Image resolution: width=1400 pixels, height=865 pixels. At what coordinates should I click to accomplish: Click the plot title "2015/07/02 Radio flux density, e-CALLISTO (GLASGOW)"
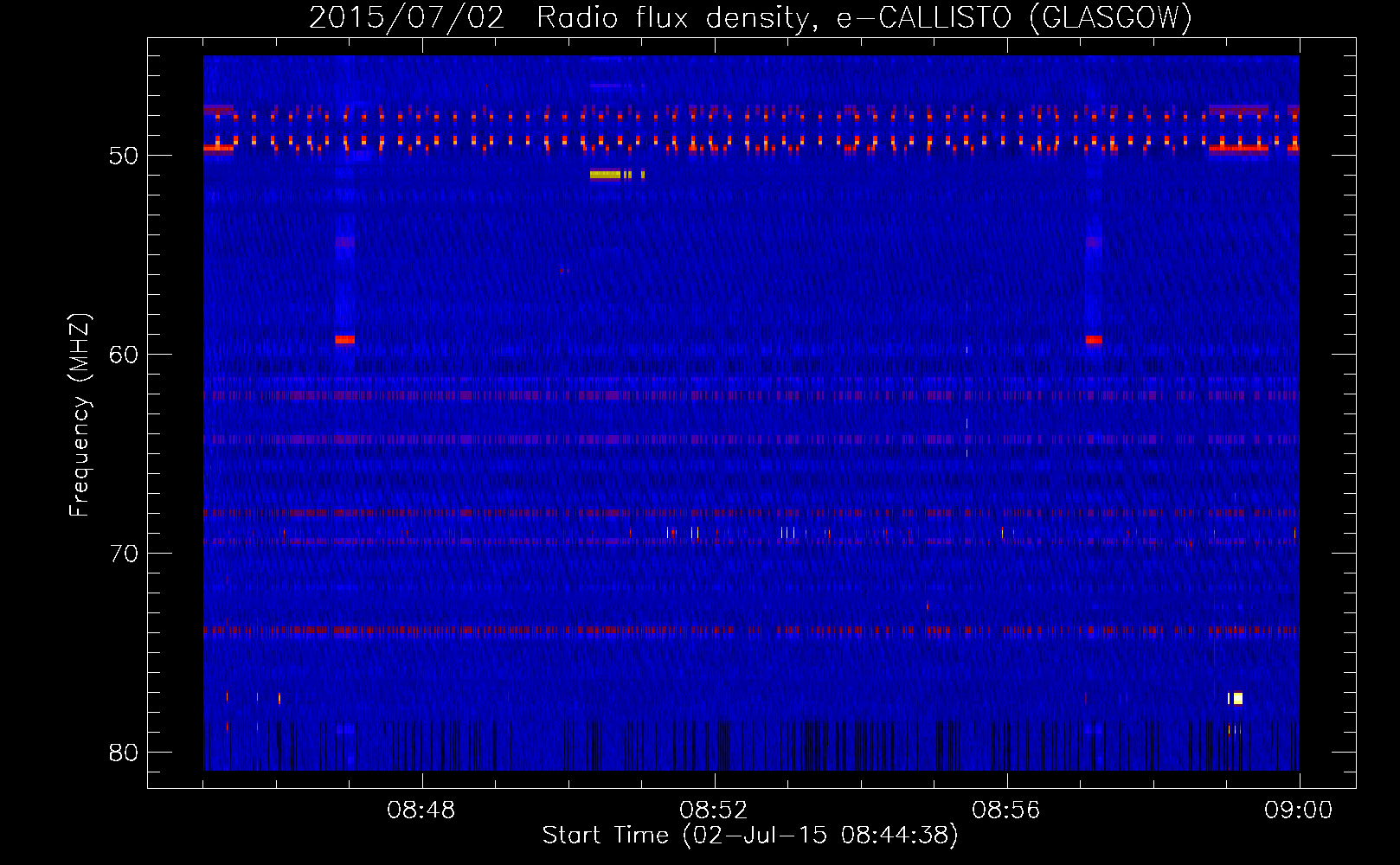(750, 17)
